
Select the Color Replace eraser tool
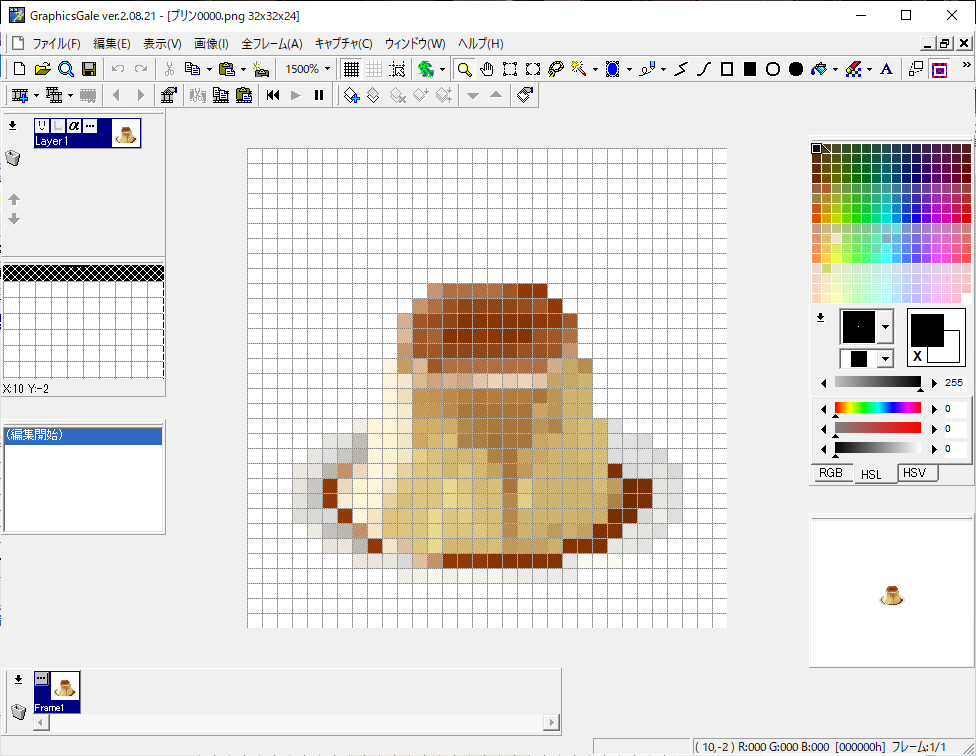pyautogui.click(x=853, y=69)
